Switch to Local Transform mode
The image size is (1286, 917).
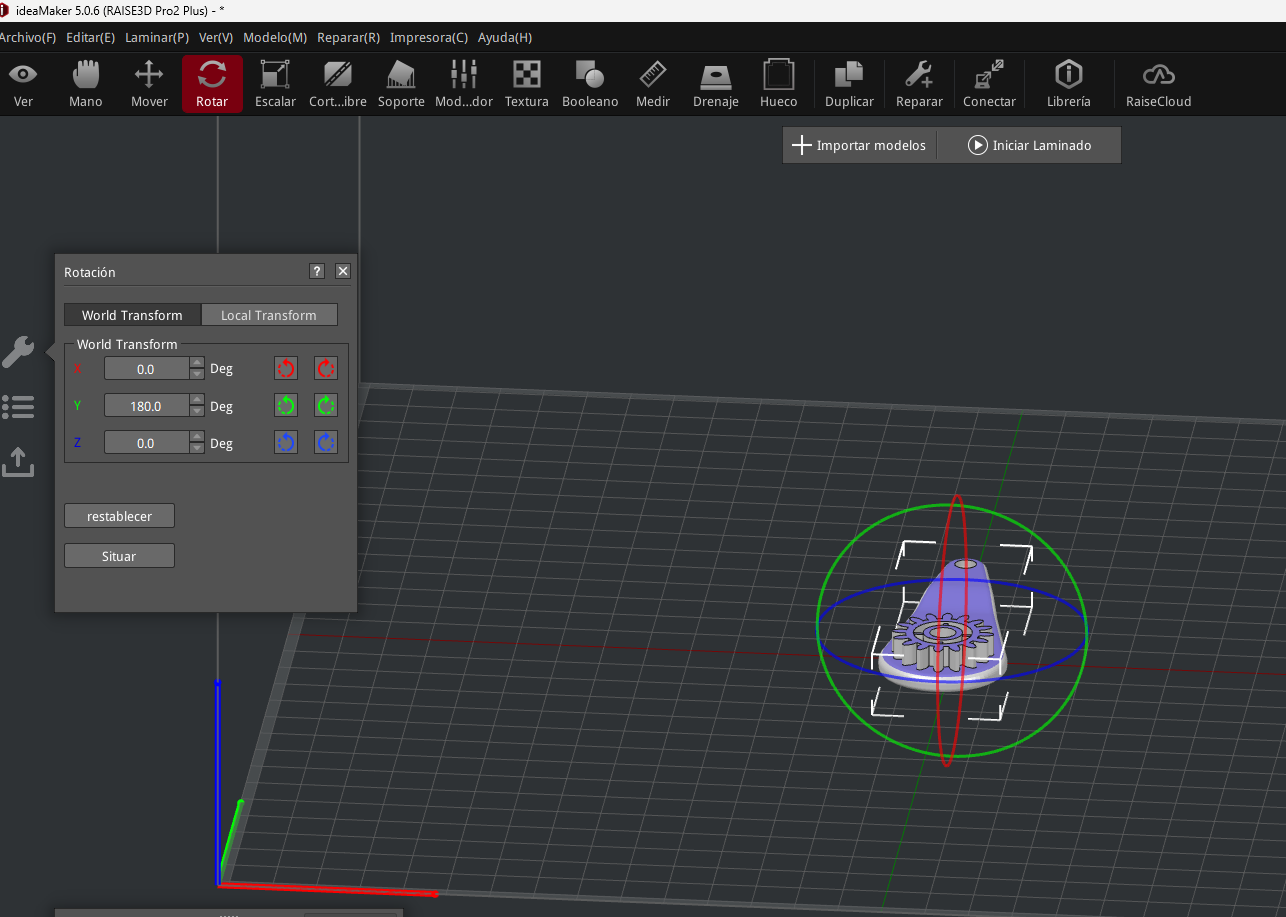coord(269,315)
